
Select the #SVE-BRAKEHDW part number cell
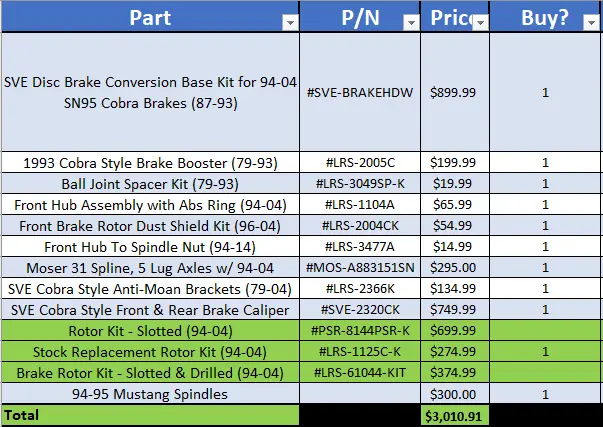[360, 92]
